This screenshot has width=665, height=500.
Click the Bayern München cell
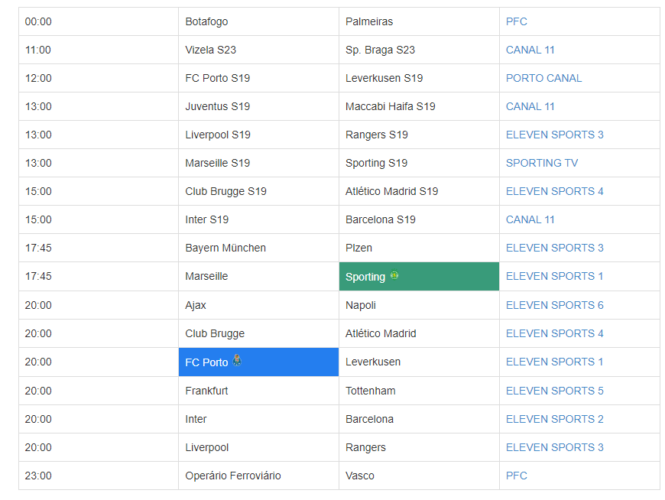click(259, 248)
